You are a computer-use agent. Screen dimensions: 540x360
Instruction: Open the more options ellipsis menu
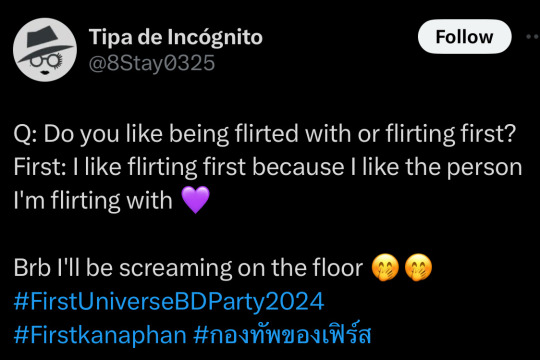[533, 36]
